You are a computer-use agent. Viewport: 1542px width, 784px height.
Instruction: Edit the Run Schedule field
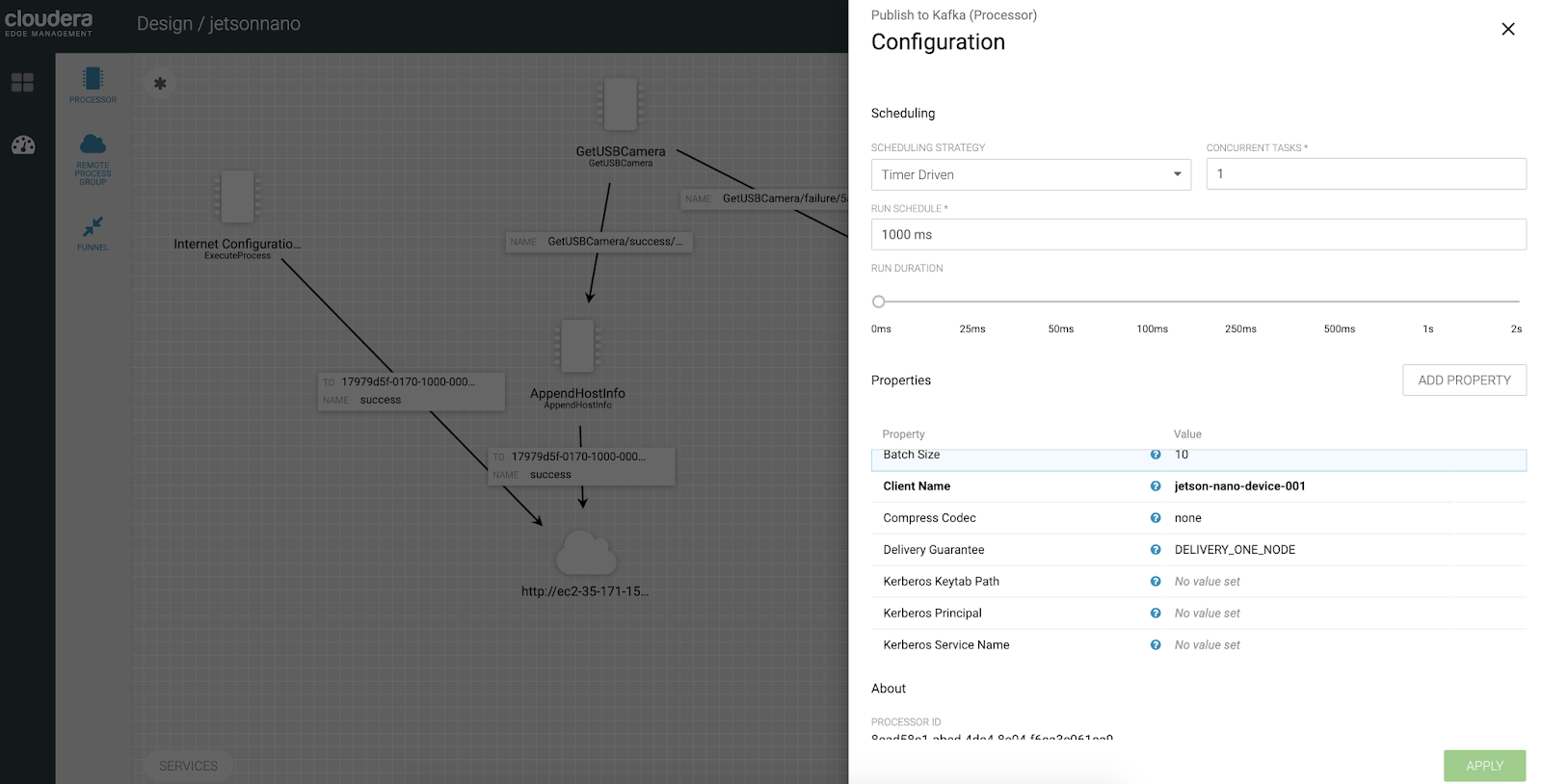pos(1198,235)
